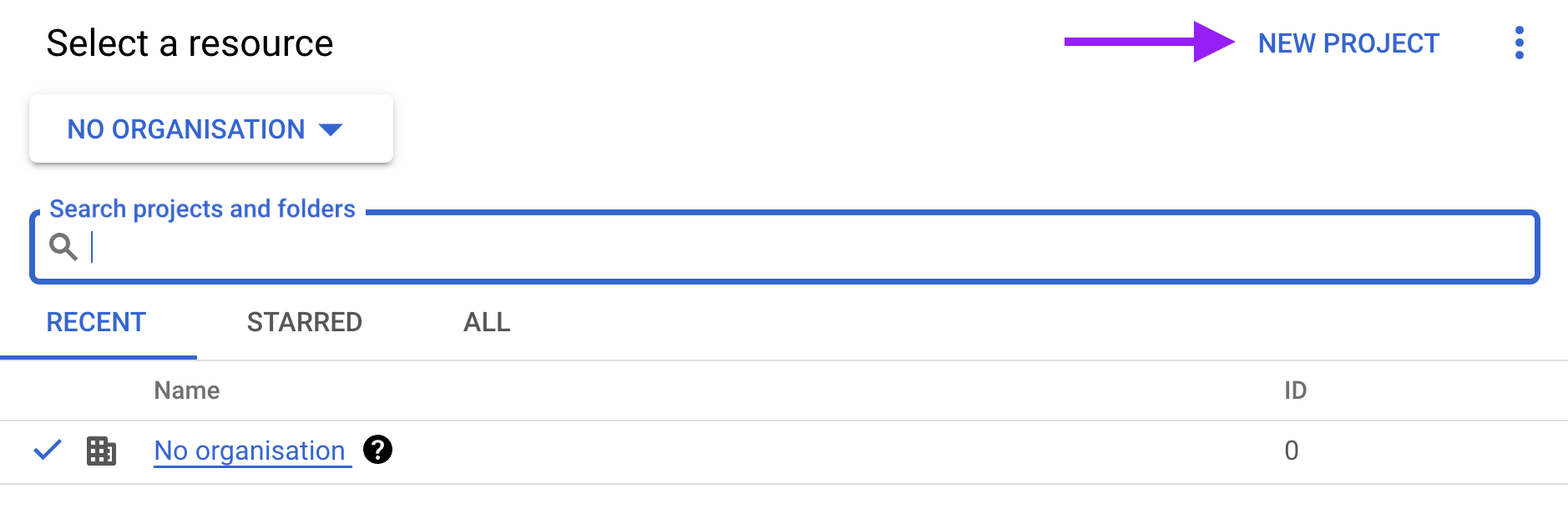The height and width of the screenshot is (529, 1568).
Task: Select the RECENT tab
Action: coord(96,322)
